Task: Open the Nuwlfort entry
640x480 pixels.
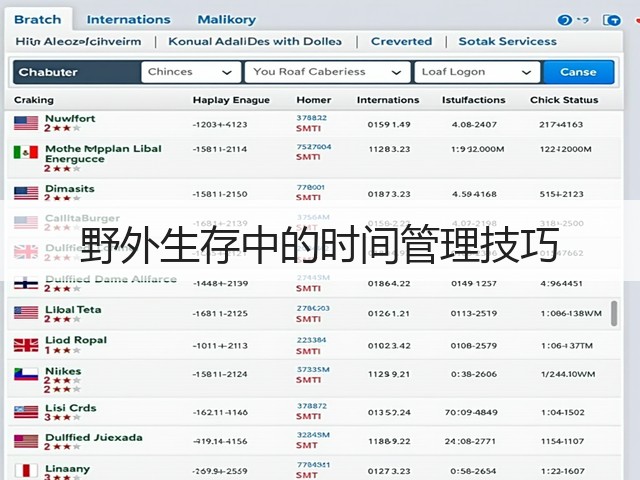Action: pos(70,119)
